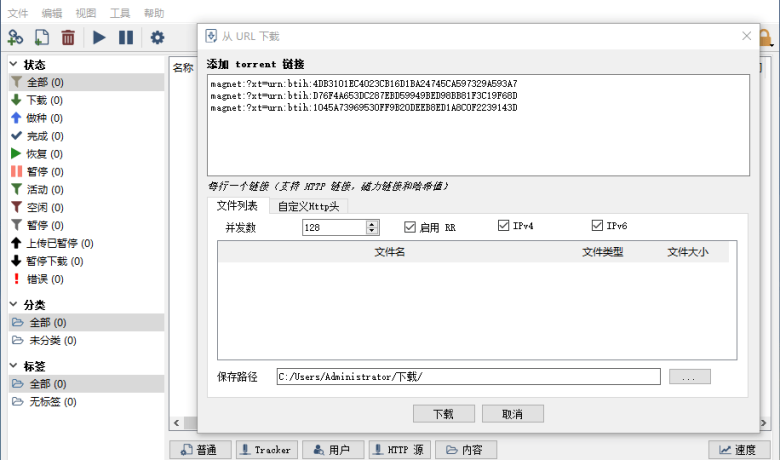The width and height of the screenshot is (780, 460).
Task: Click the resume play toolbar icon
Action: point(99,37)
